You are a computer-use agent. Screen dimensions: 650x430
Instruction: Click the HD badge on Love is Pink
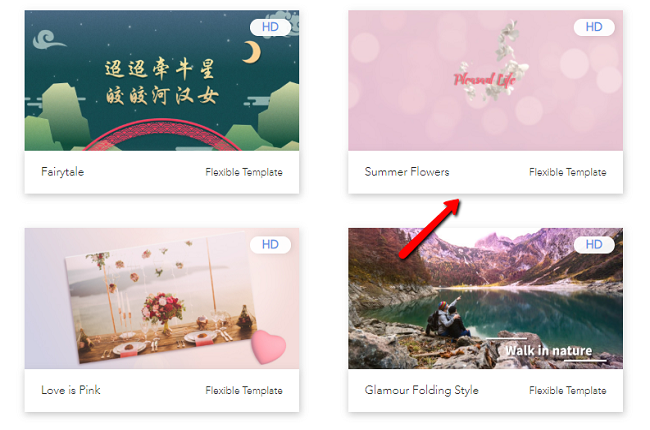(270, 245)
